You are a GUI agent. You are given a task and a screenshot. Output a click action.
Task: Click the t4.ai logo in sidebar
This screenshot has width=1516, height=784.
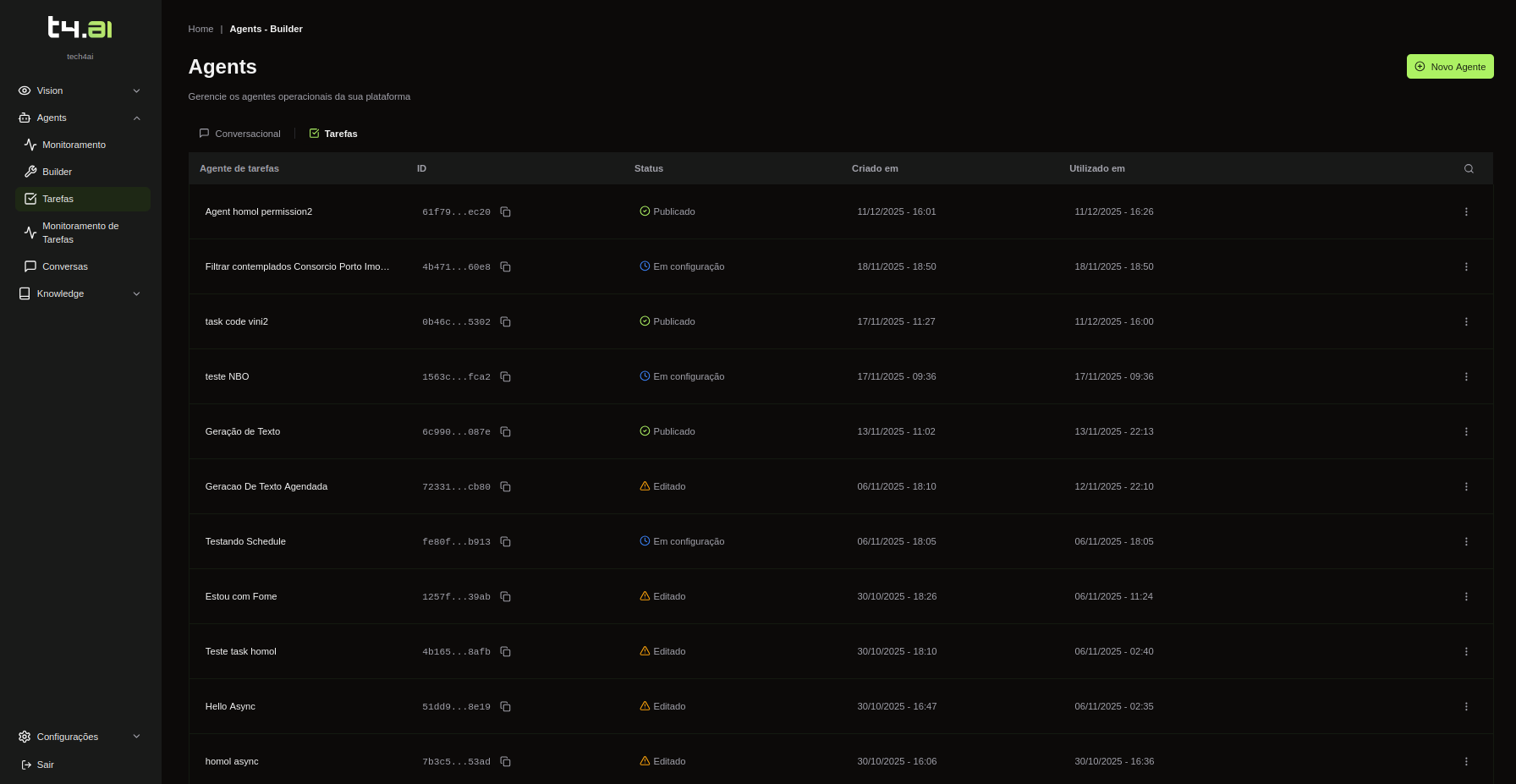pyautogui.click(x=80, y=28)
